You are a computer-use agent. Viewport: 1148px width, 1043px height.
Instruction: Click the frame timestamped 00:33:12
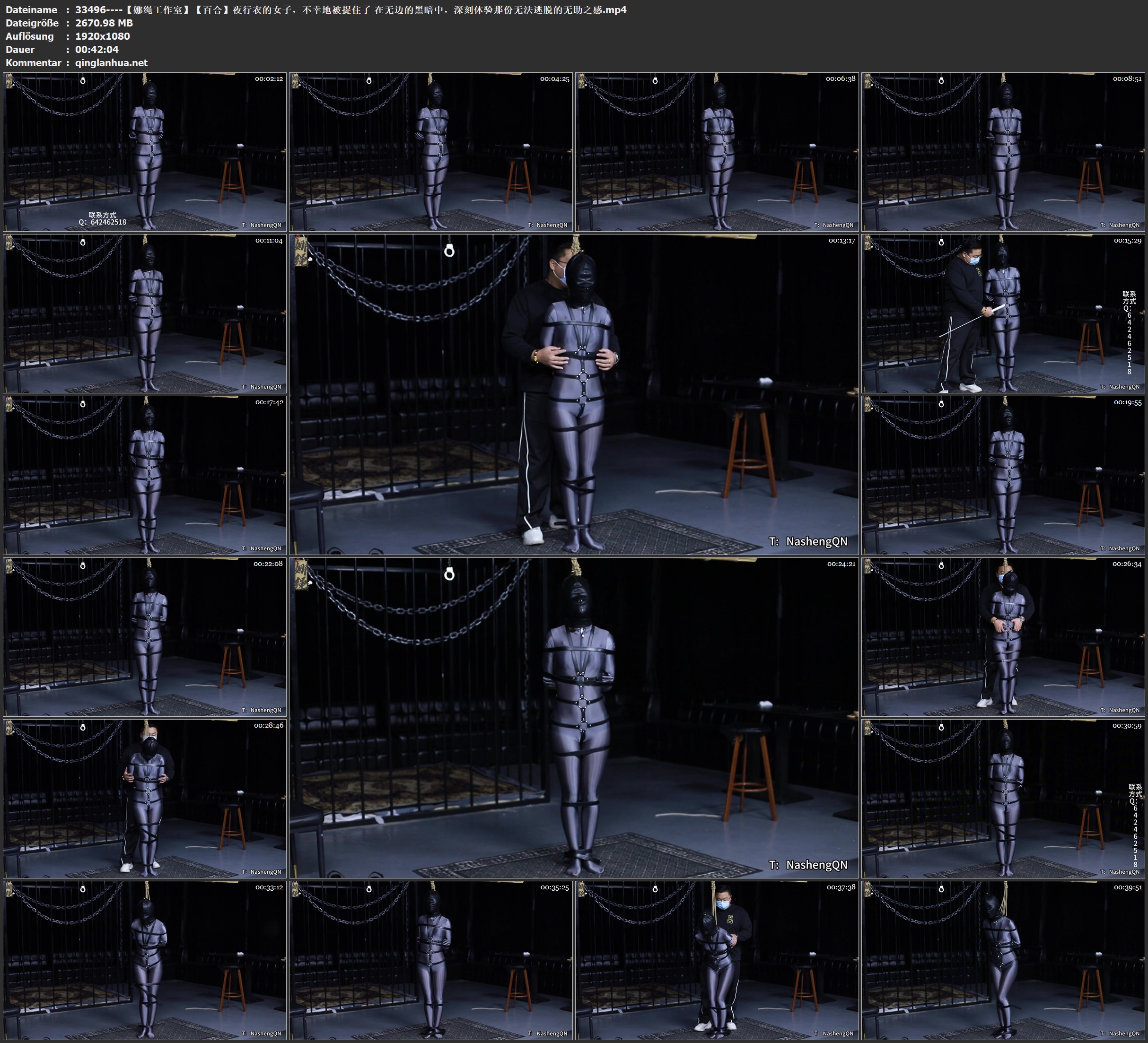click(145, 960)
